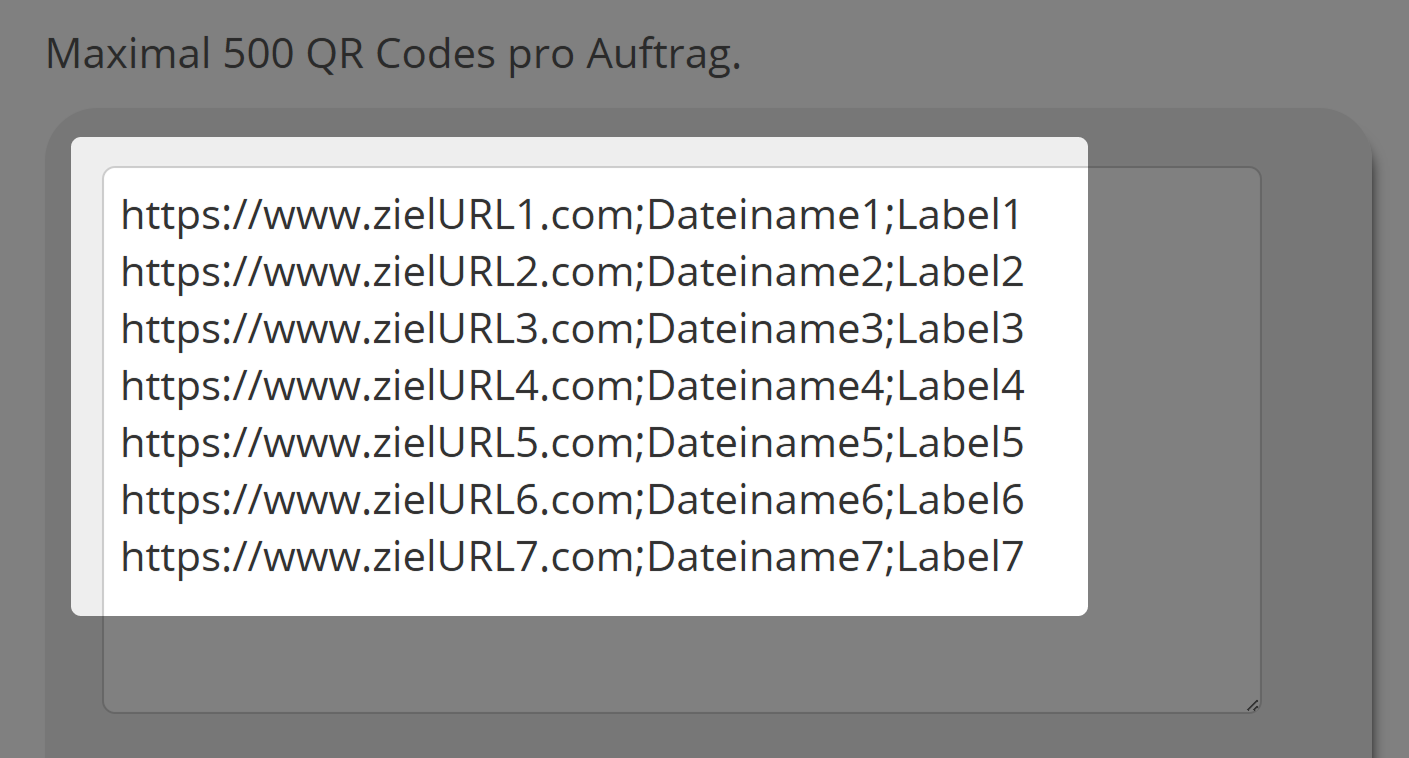Select the line containing zielURL4.com
1409x758 pixels.
pyautogui.click(x=570, y=385)
